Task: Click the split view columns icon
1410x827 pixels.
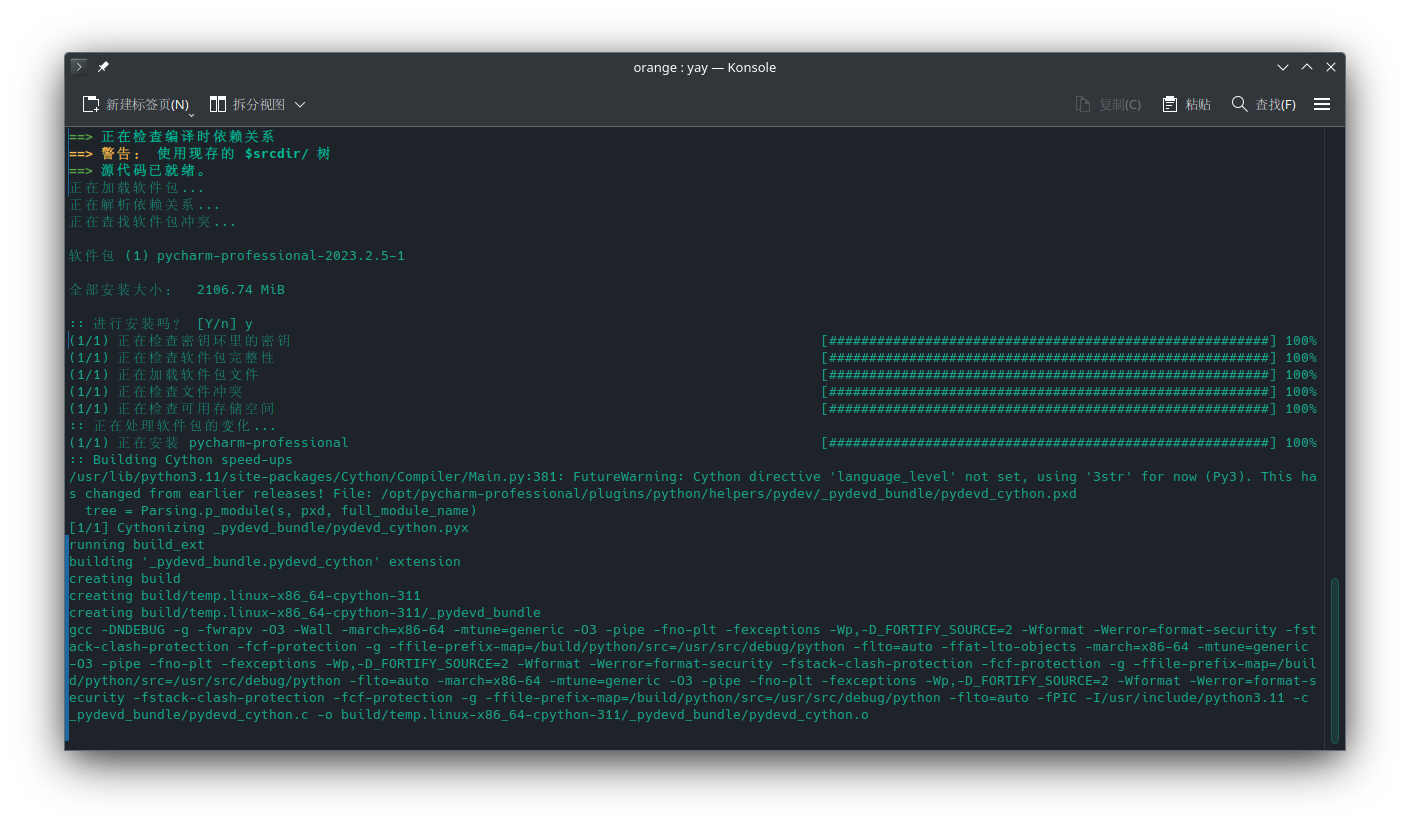Action: 218,104
